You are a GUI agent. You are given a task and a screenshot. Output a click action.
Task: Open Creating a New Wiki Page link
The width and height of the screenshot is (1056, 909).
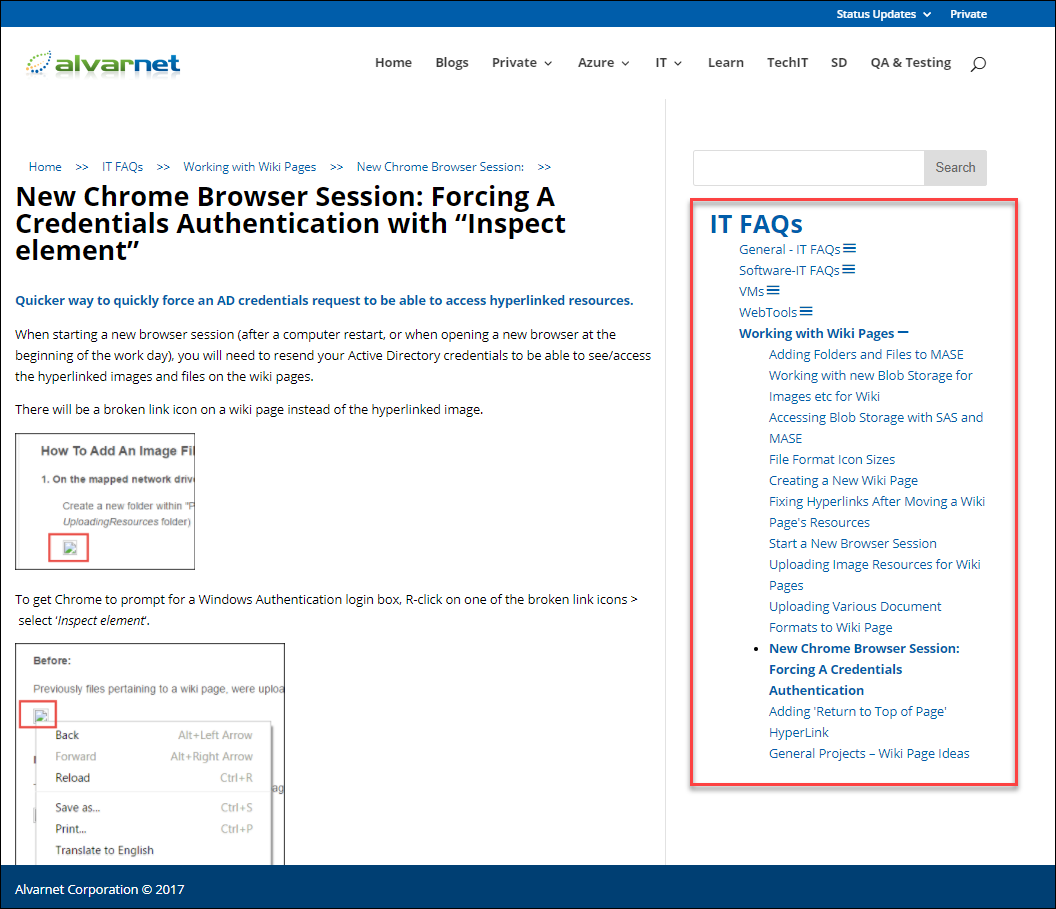coord(843,480)
